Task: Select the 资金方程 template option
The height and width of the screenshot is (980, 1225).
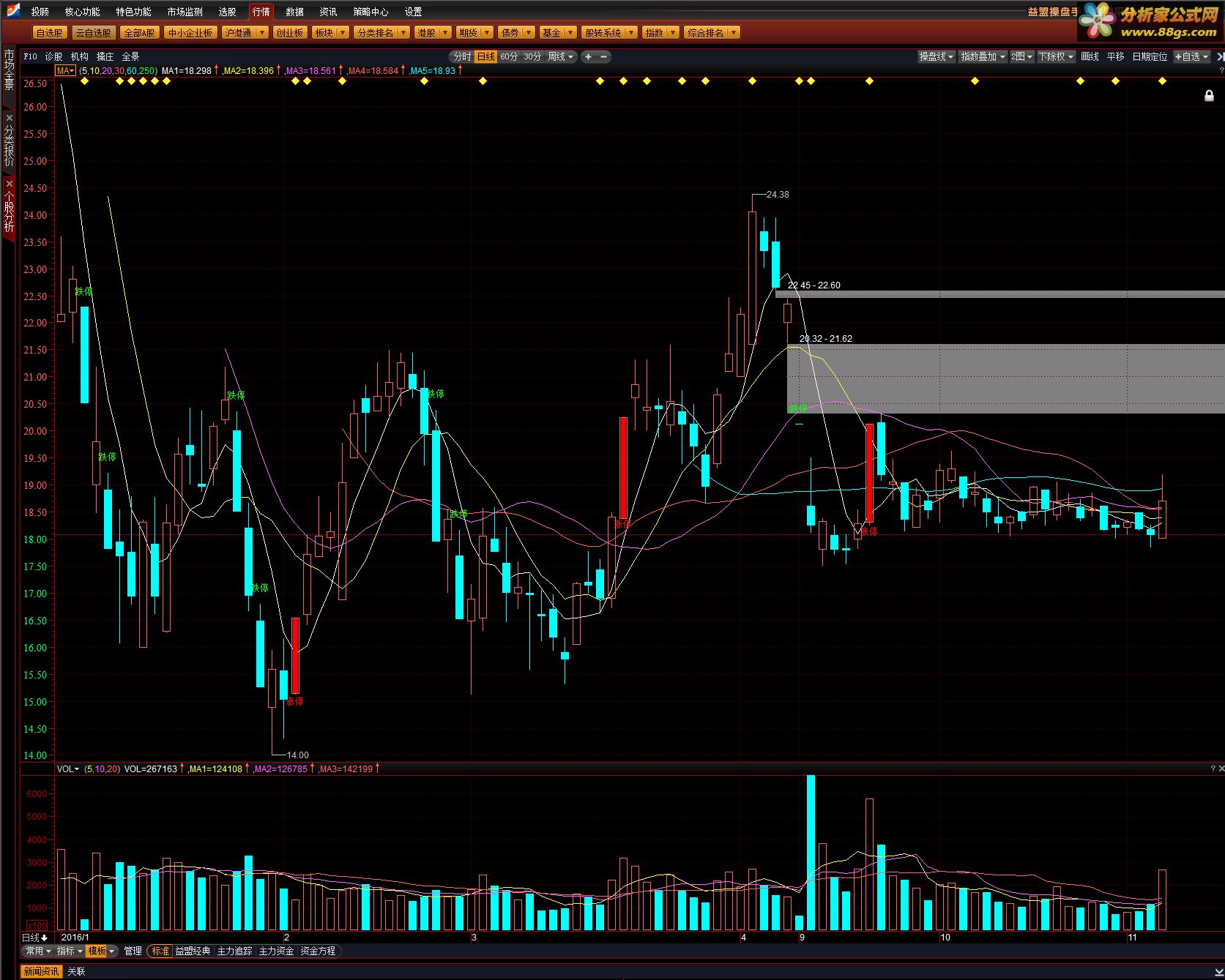Action: [x=318, y=951]
